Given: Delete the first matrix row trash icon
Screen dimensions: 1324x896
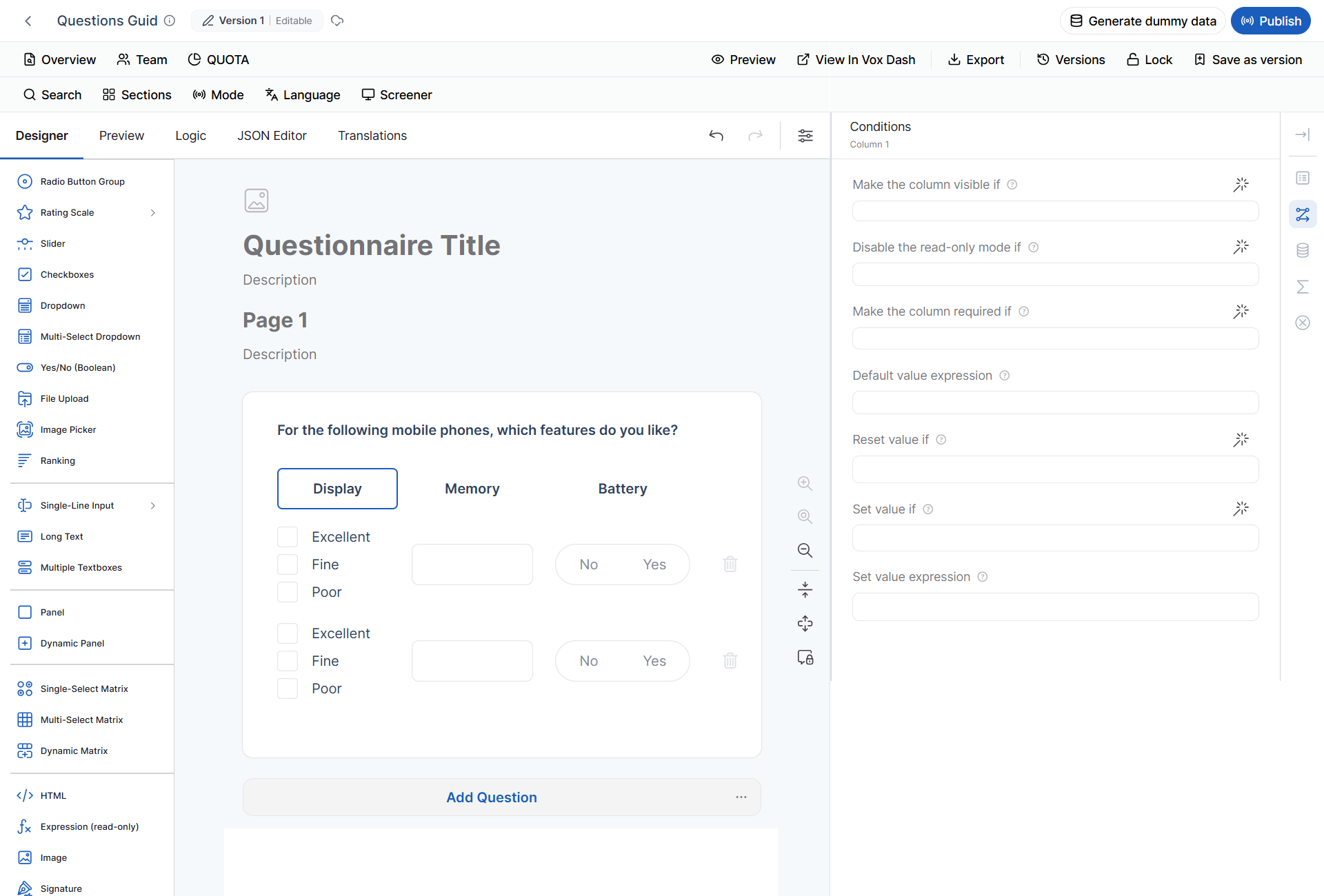Looking at the screenshot, I should tap(730, 564).
